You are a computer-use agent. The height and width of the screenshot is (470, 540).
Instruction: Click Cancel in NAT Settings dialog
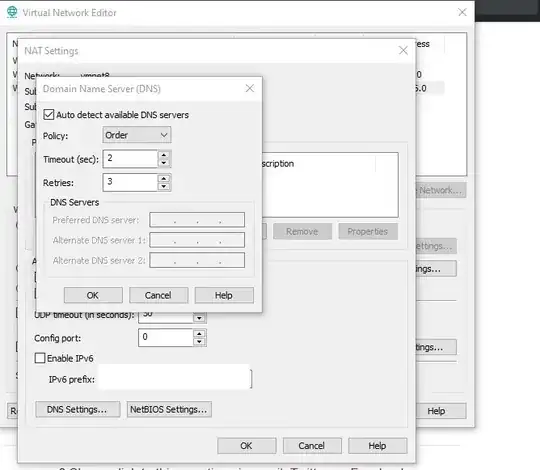click(x=312, y=446)
